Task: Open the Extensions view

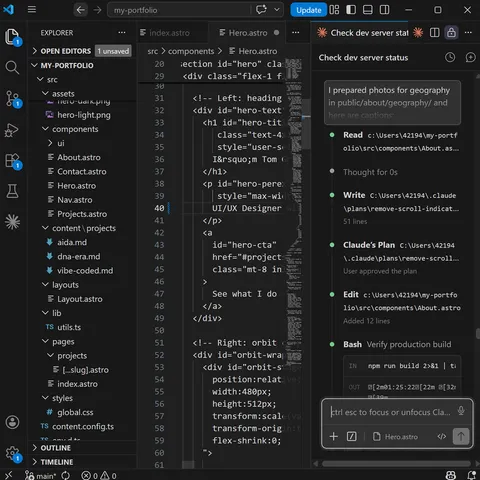Action: coord(13,160)
